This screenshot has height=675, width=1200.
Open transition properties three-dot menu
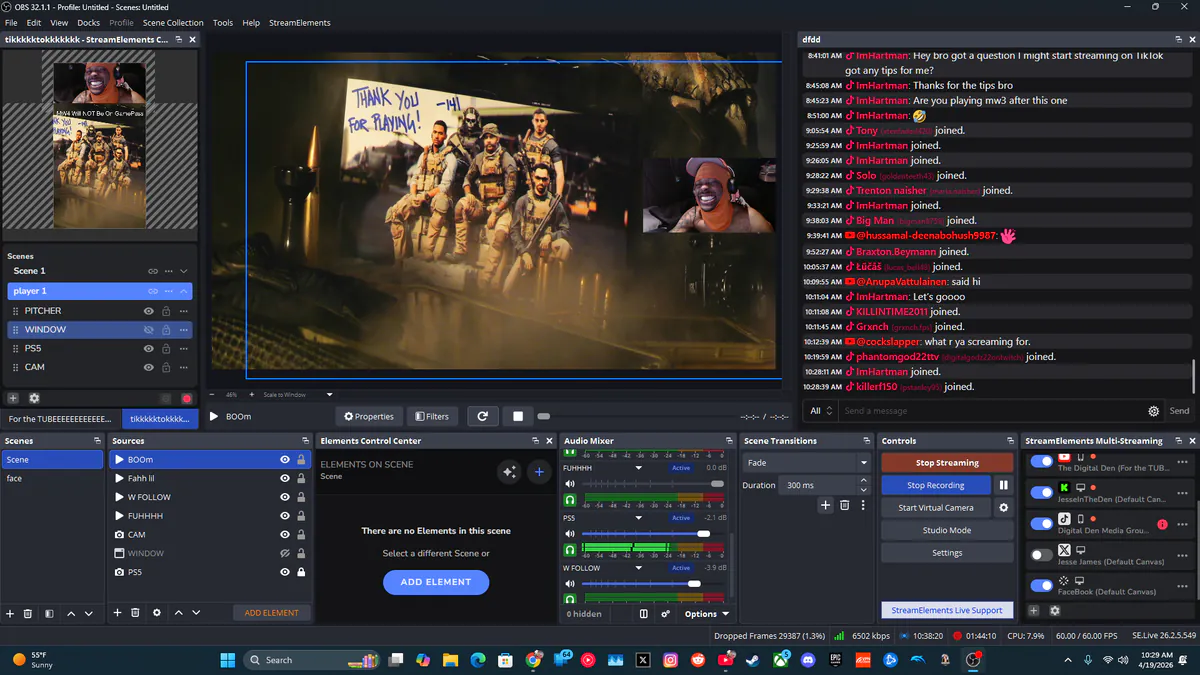tap(862, 506)
